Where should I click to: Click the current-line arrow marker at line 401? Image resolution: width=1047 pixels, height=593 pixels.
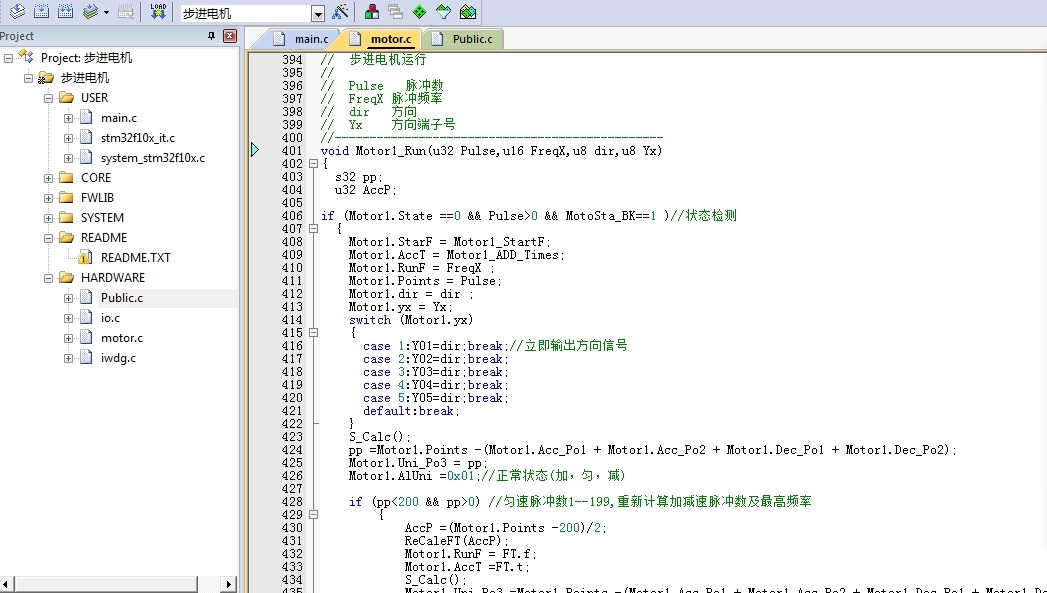pyautogui.click(x=255, y=150)
